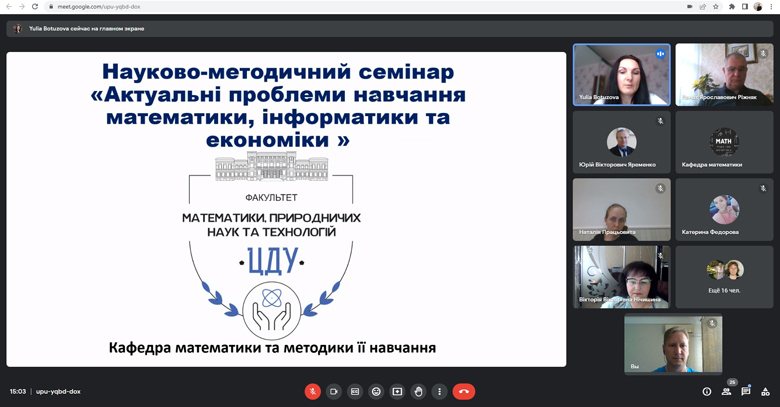780x407 pixels.
Task: Turn on closed captions
Action: tap(355, 392)
